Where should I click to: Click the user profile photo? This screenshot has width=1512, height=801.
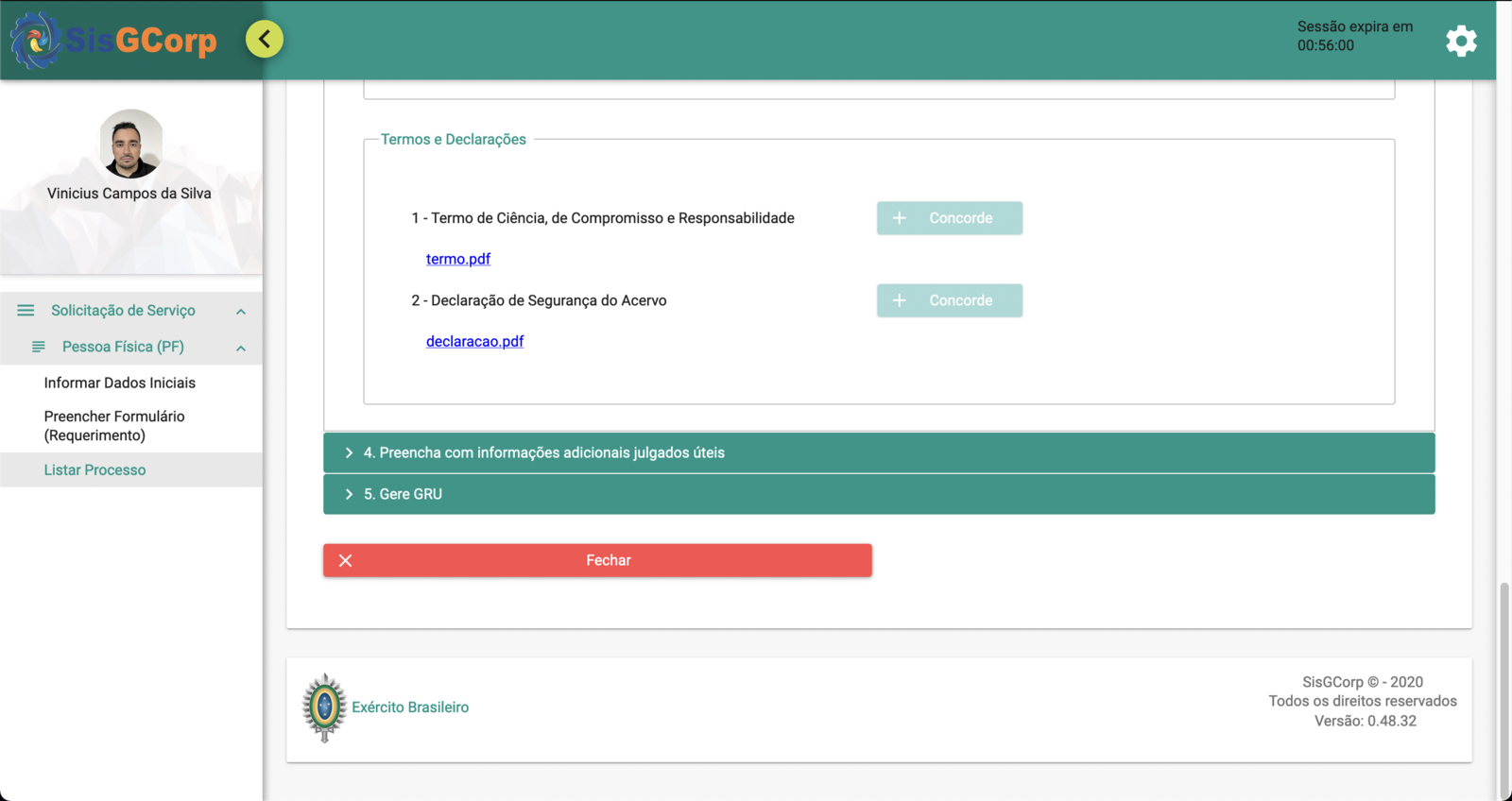[x=130, y=144]
